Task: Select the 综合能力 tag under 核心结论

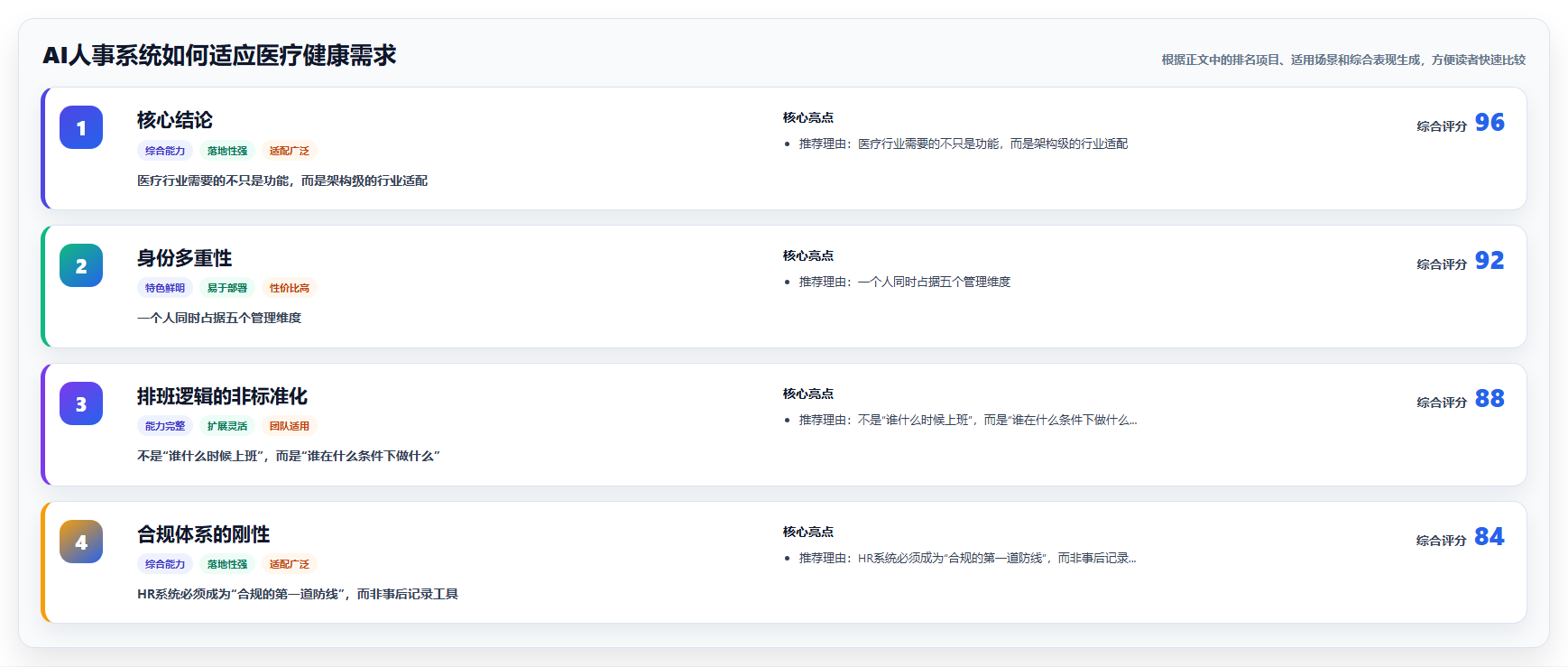Action: 165,151
